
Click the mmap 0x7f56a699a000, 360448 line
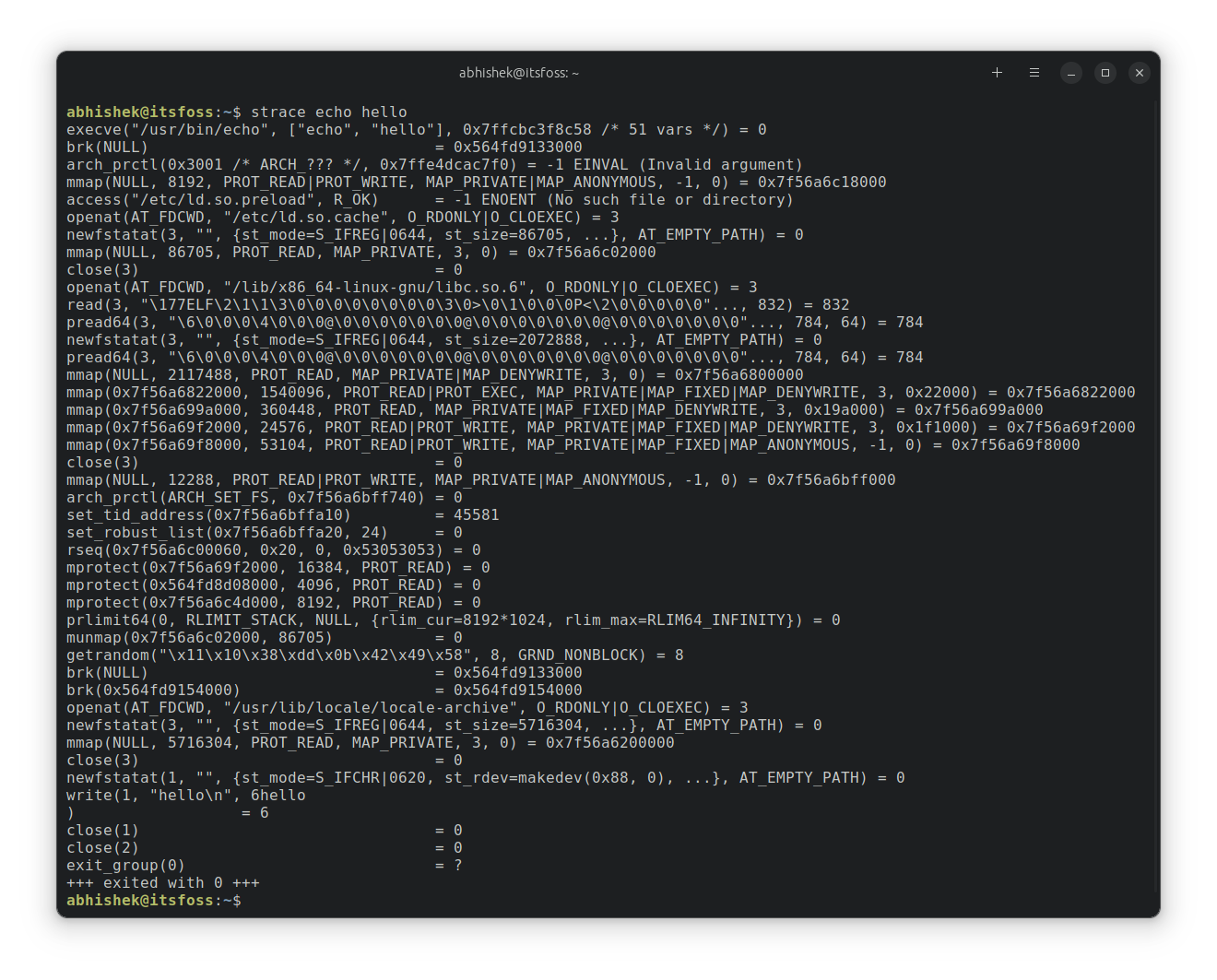click(x=555, y=410)
